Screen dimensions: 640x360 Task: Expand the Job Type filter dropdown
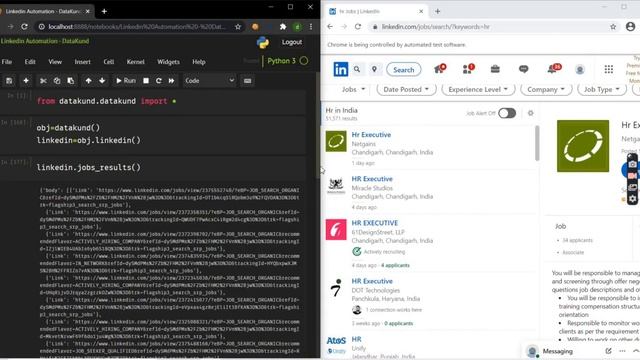[x=602, y=89]
